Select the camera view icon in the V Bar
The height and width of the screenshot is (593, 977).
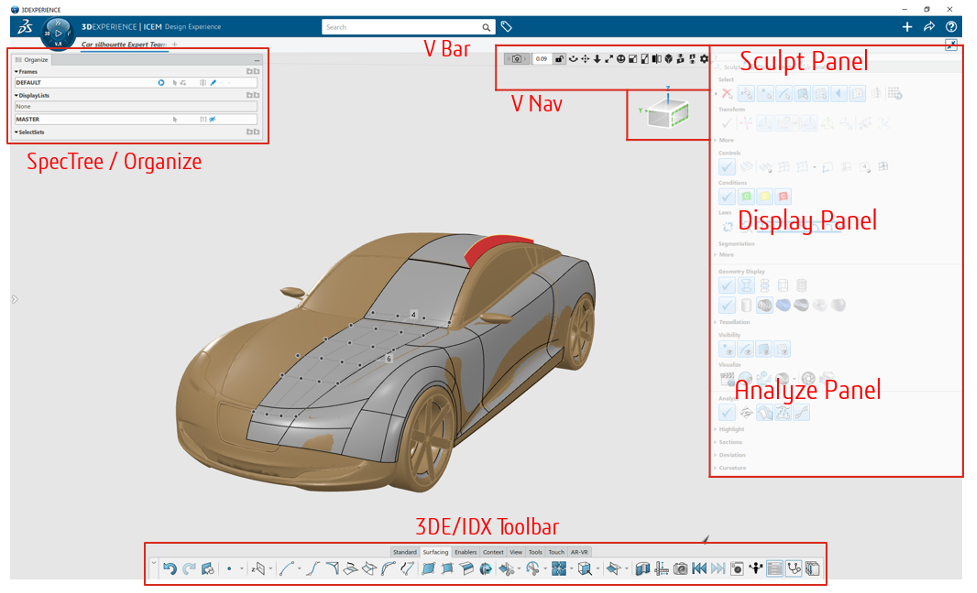click(516, 58)
